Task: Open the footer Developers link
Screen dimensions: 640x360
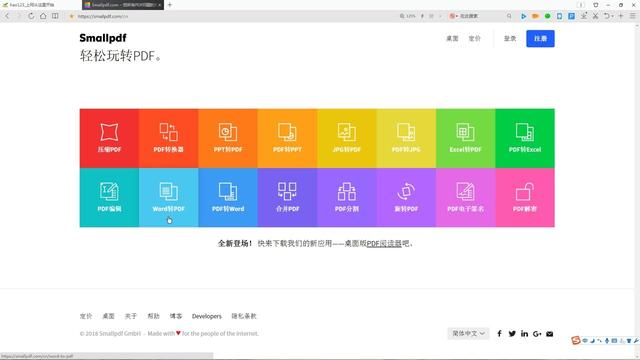Action: tap(207, 316)
